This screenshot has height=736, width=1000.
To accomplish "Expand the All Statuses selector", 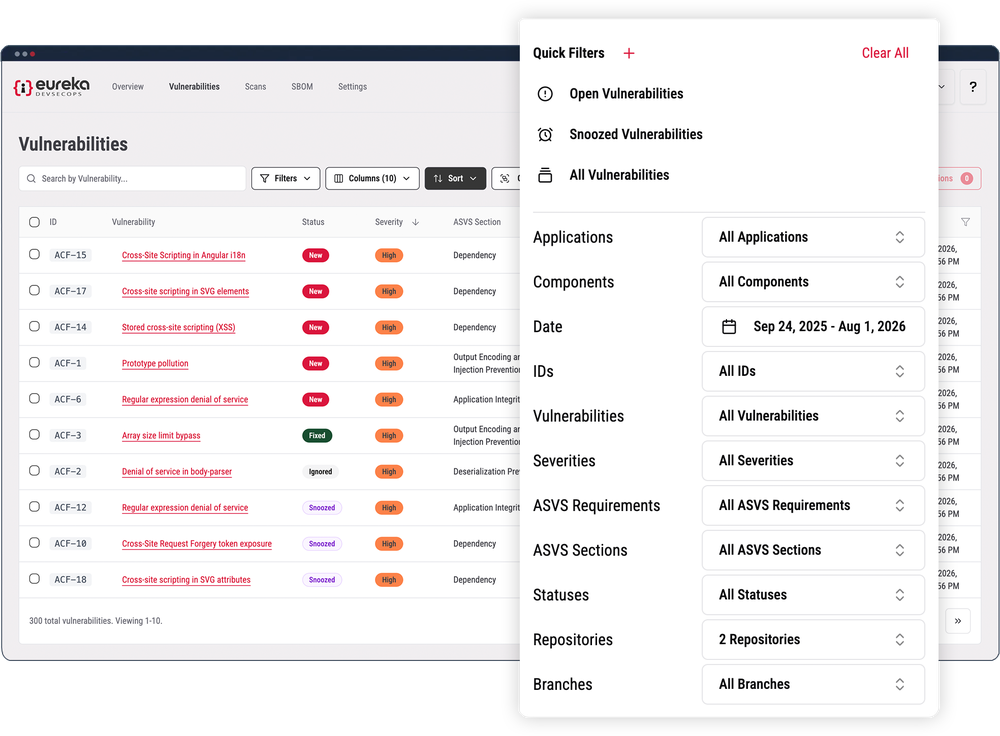I will point(813,595).
